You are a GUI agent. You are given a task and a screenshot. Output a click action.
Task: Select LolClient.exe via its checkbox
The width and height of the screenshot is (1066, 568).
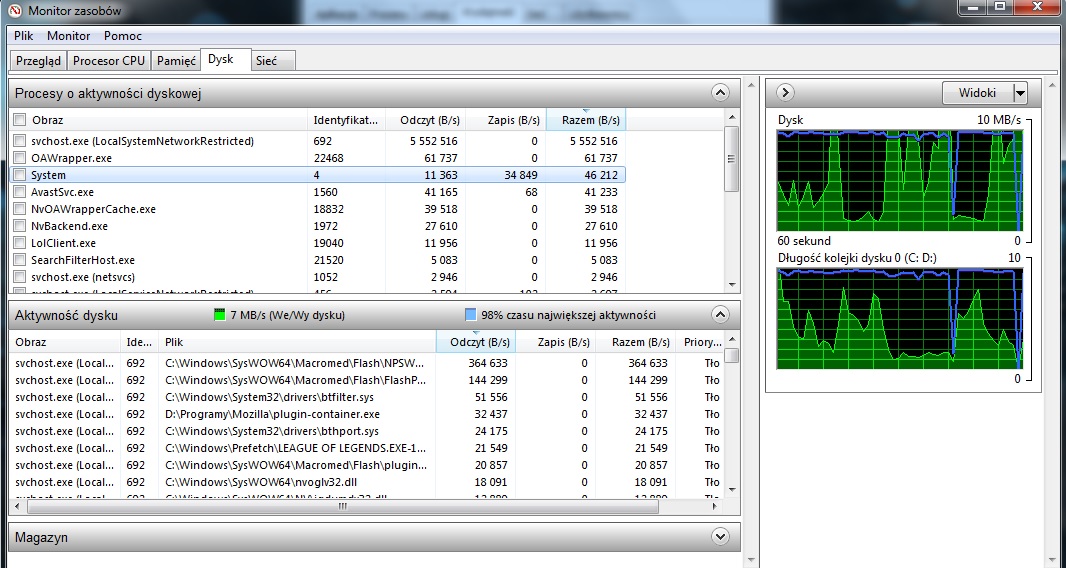coord(20,243)
